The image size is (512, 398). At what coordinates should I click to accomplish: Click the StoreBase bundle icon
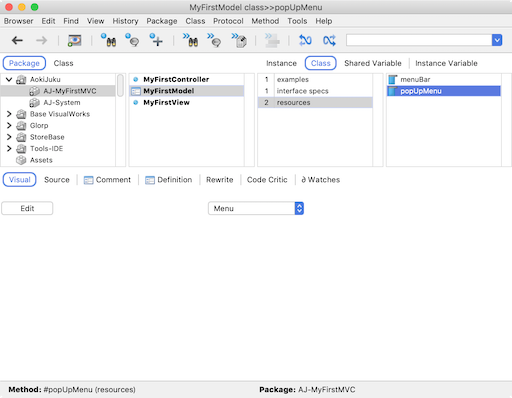[x=21, y=137]
